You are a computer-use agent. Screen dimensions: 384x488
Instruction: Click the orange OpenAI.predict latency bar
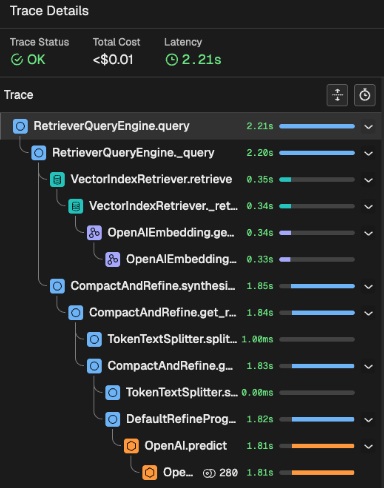point(317,446)
